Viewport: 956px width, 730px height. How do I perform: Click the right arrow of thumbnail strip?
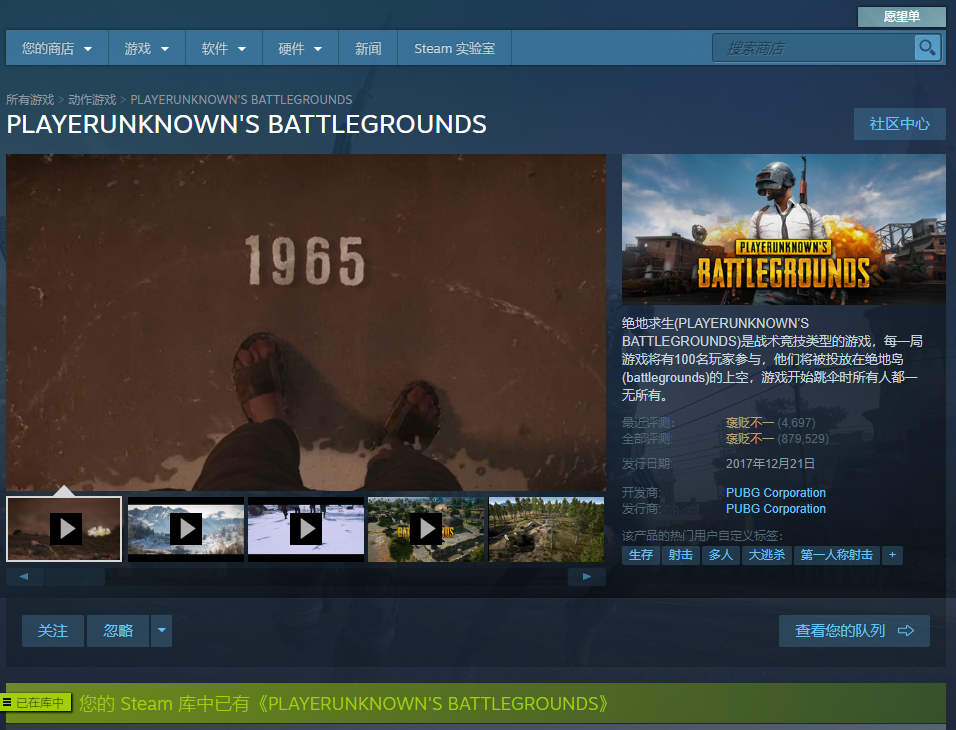tap(587, 576)
